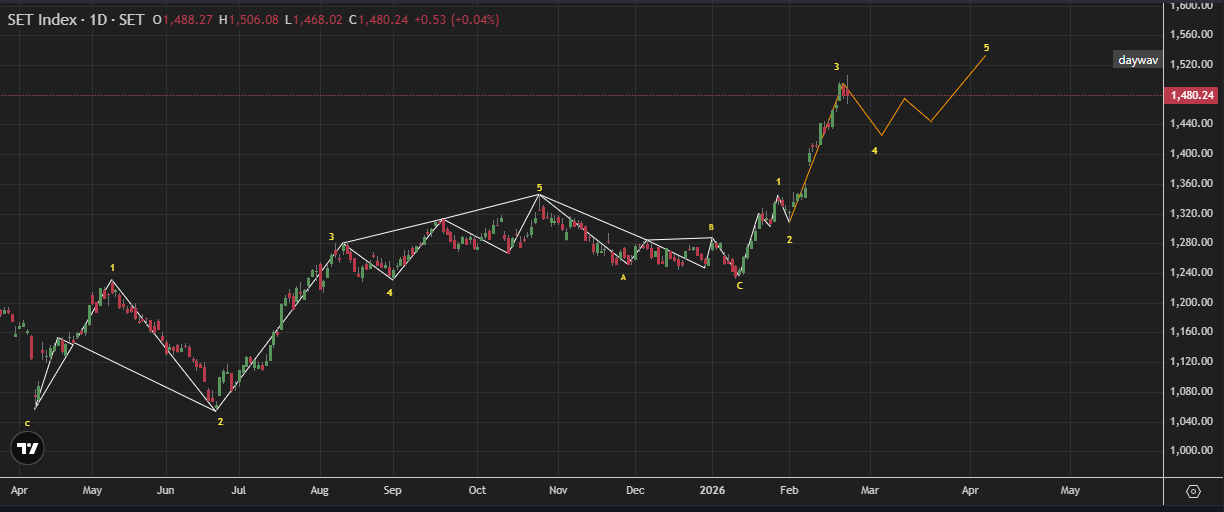The height and width of the screenshot is (512, 1224).
Task: Click the Nov label on time axis
Action: pyautogui.click(x=558, y=491)
